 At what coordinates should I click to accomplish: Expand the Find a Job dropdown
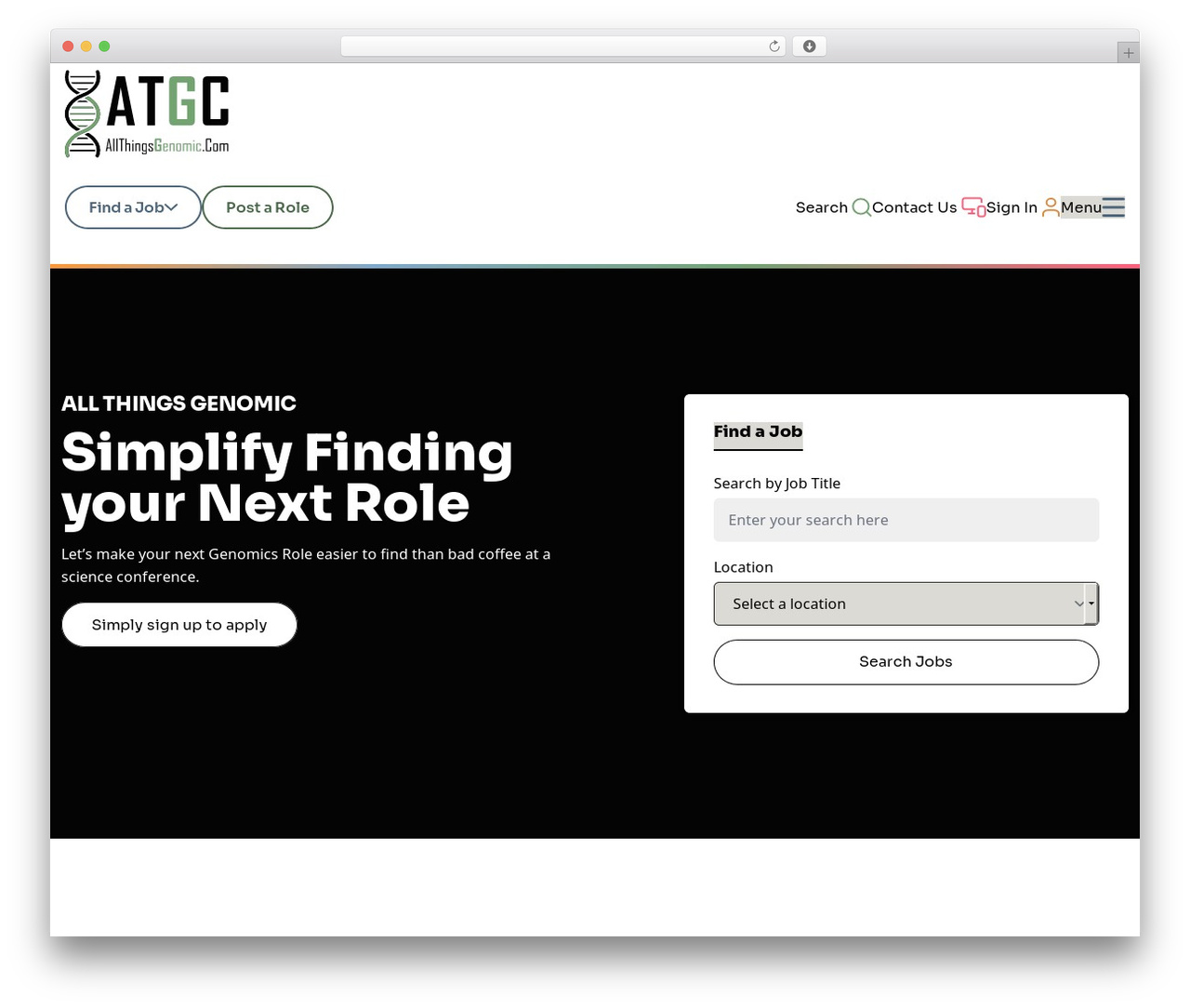click(133, 207)
